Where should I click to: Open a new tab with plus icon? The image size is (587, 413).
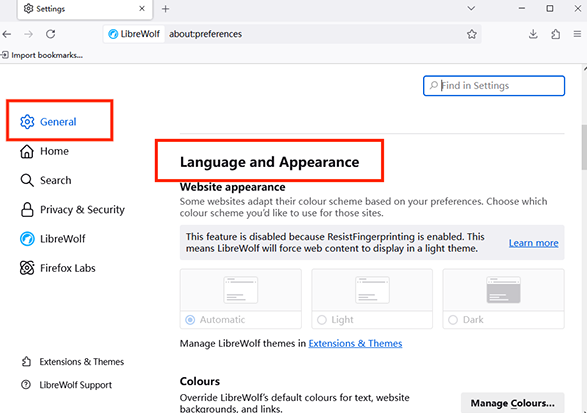[x=165, y=9]
